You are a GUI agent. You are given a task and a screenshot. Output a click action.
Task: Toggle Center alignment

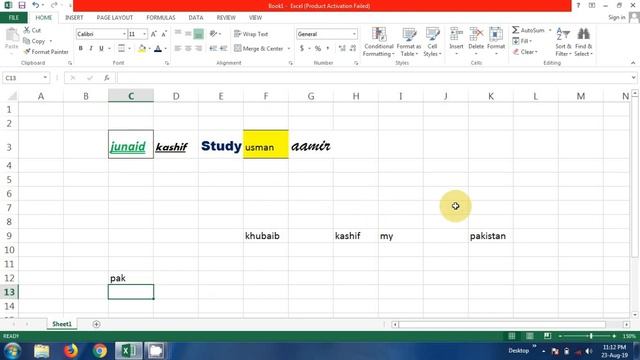pos(188,49)
